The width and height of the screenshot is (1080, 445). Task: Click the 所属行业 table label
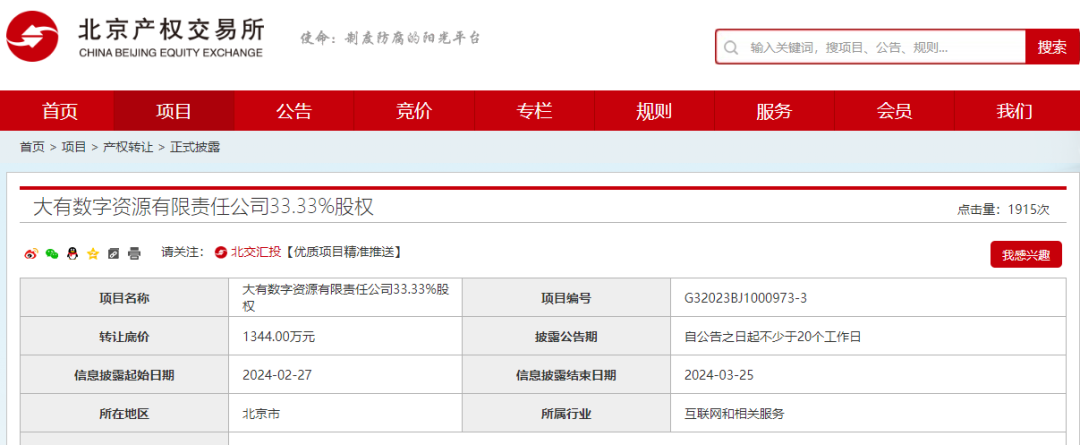coord(565,414)
